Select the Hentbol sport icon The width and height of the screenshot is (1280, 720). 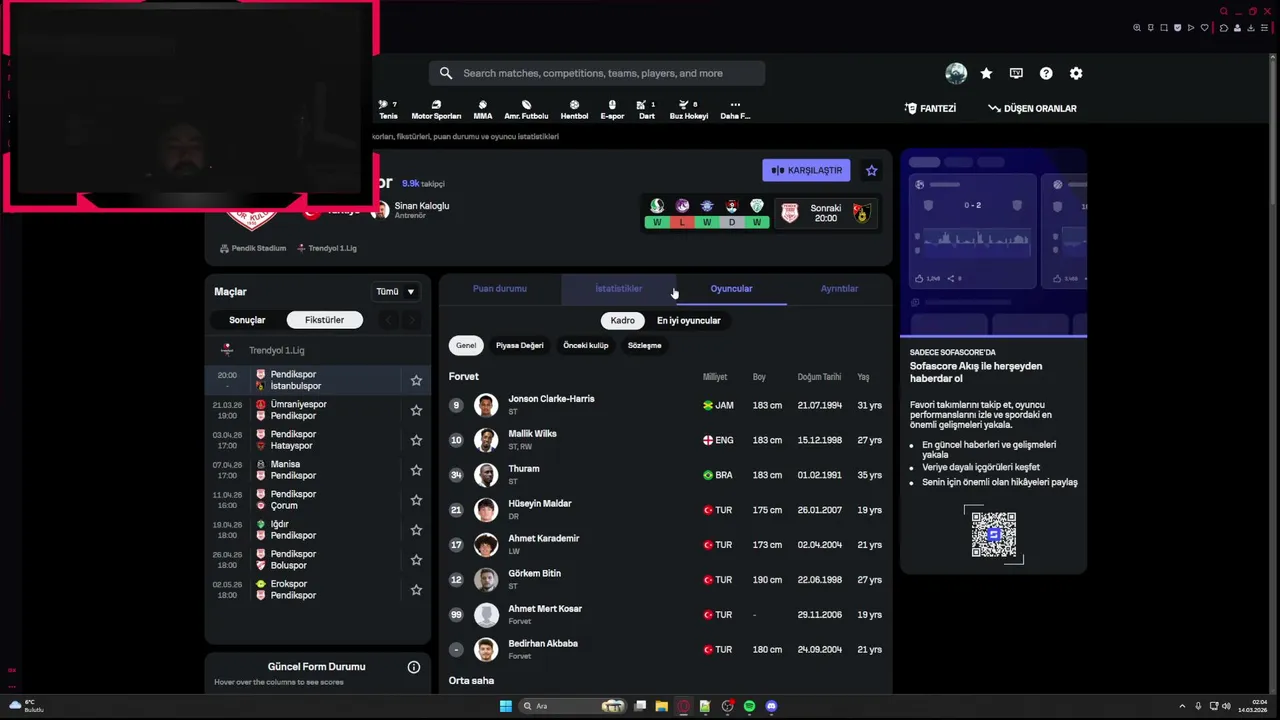pyautogui.click(x=574, y=109)
